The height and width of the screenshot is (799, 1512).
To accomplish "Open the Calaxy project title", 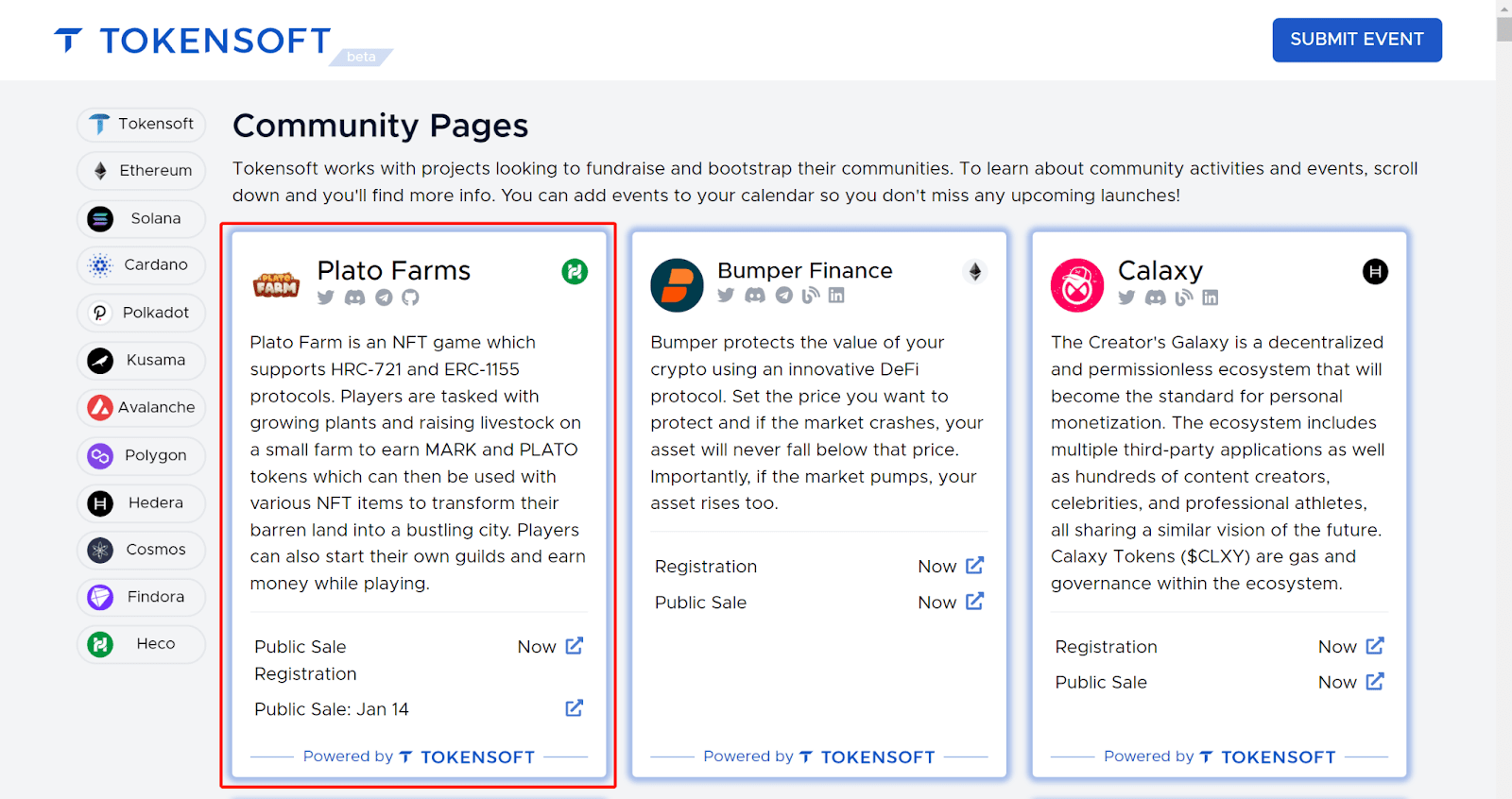I will 1160,271.
